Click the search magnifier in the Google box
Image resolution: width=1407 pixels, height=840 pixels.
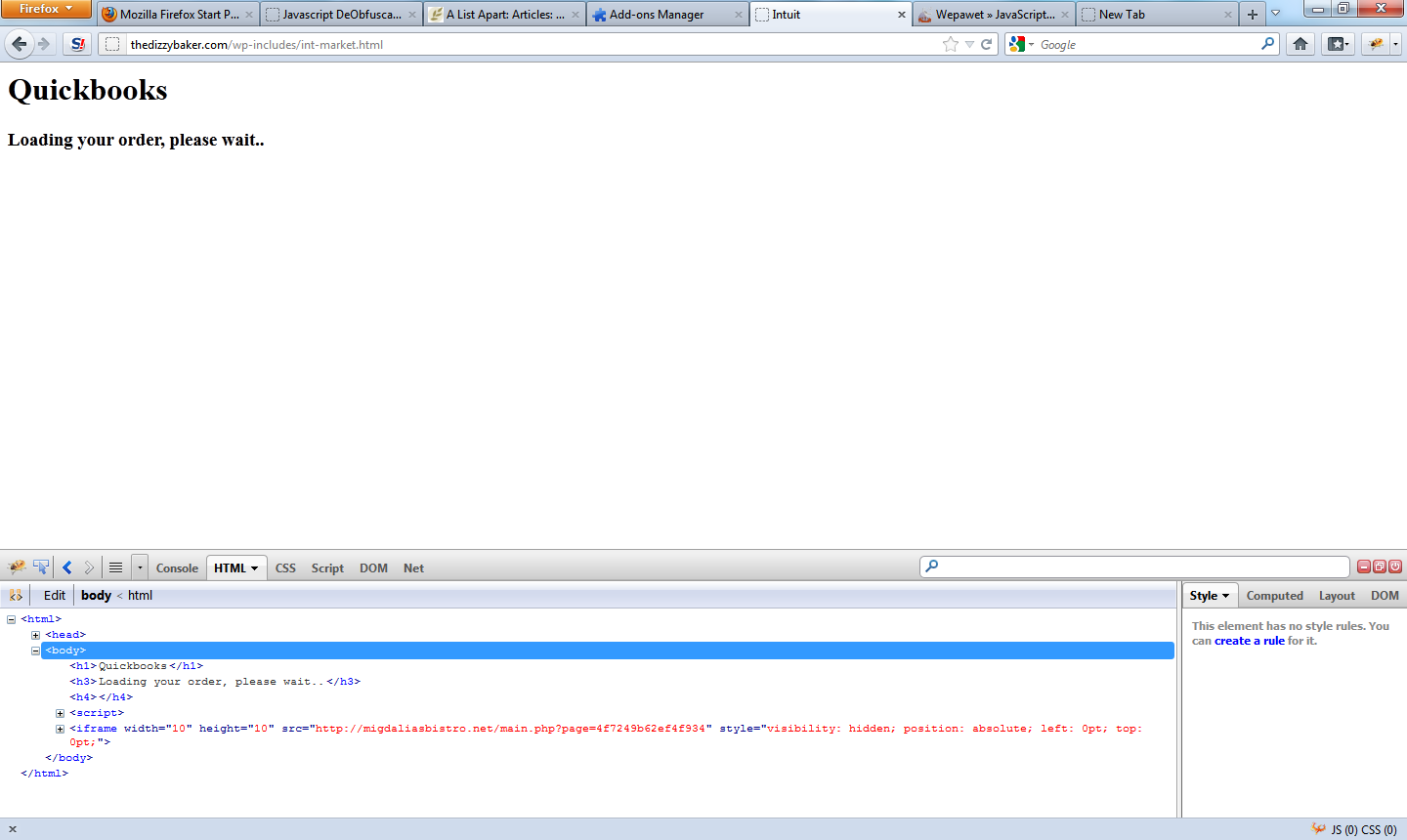click(x=1268, y=44)
